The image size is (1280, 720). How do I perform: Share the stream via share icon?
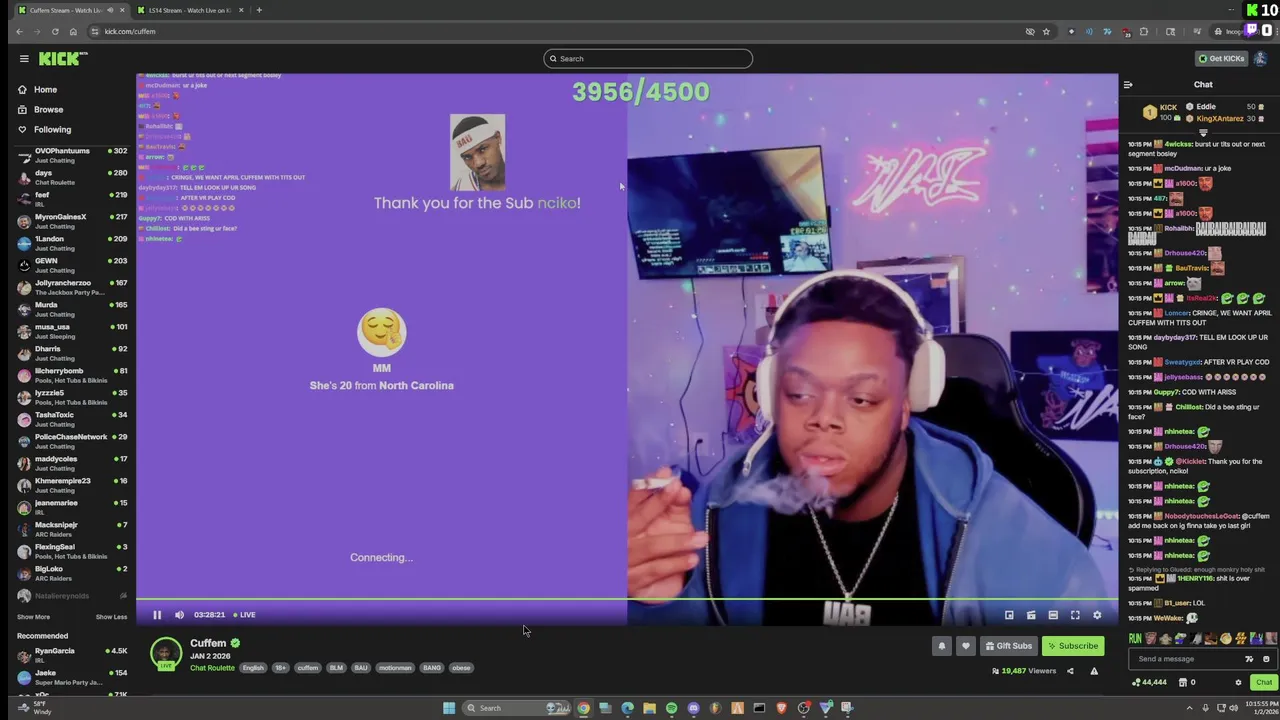1070,671
